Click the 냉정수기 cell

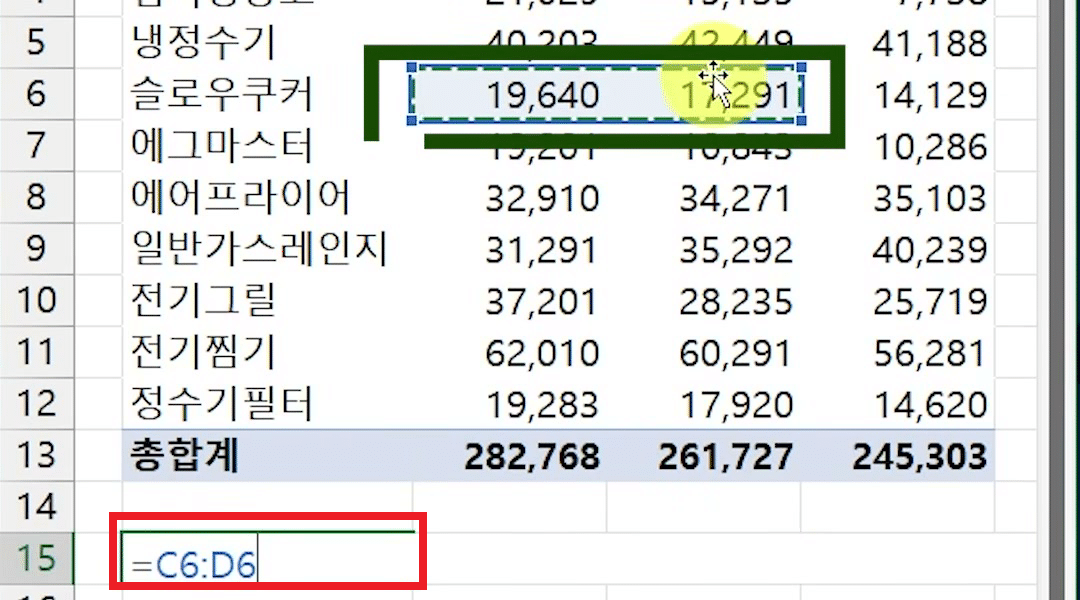click(x=268, y=42)
